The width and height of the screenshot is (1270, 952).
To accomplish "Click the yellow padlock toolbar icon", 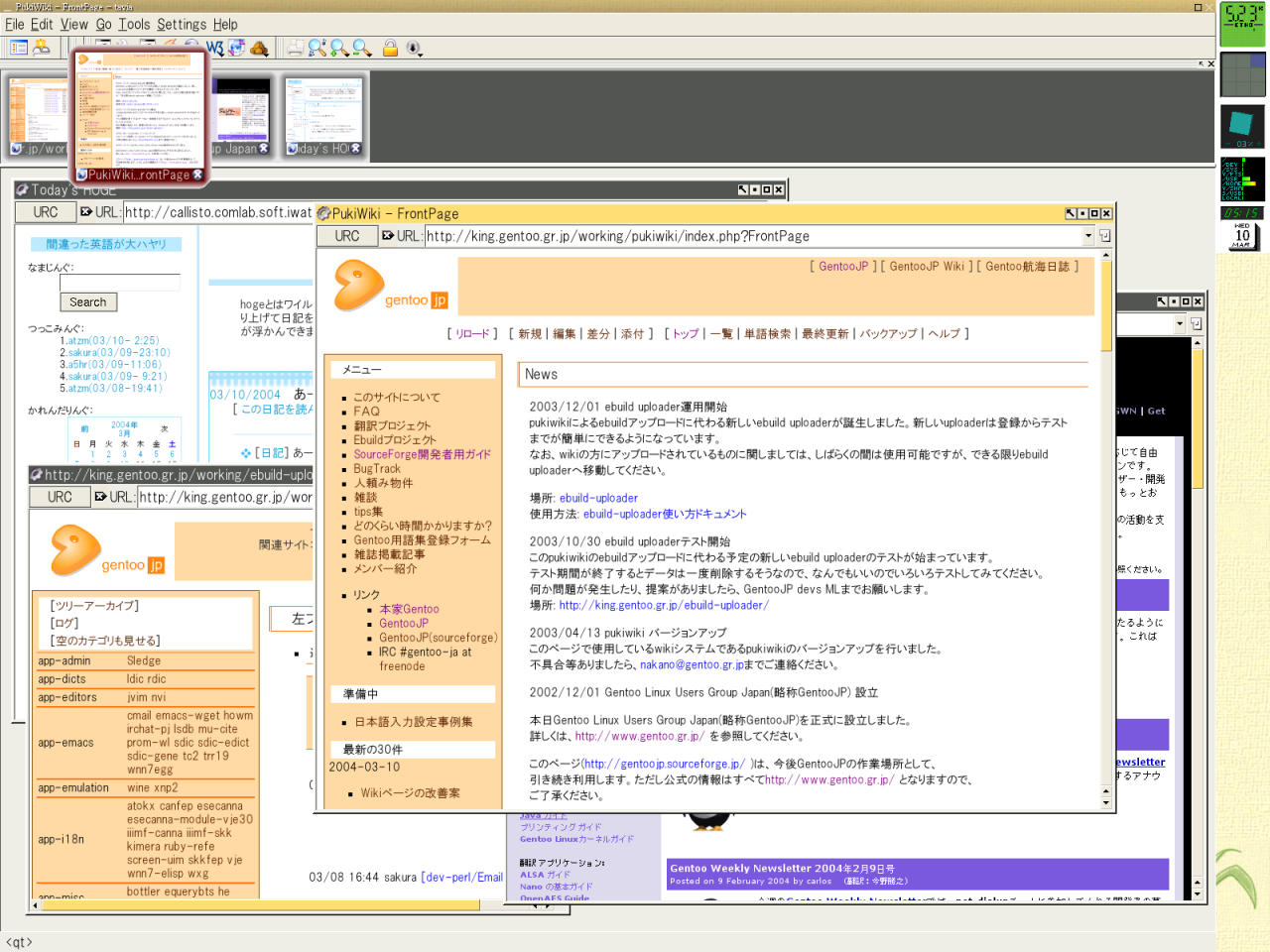I will coord(391,47).
